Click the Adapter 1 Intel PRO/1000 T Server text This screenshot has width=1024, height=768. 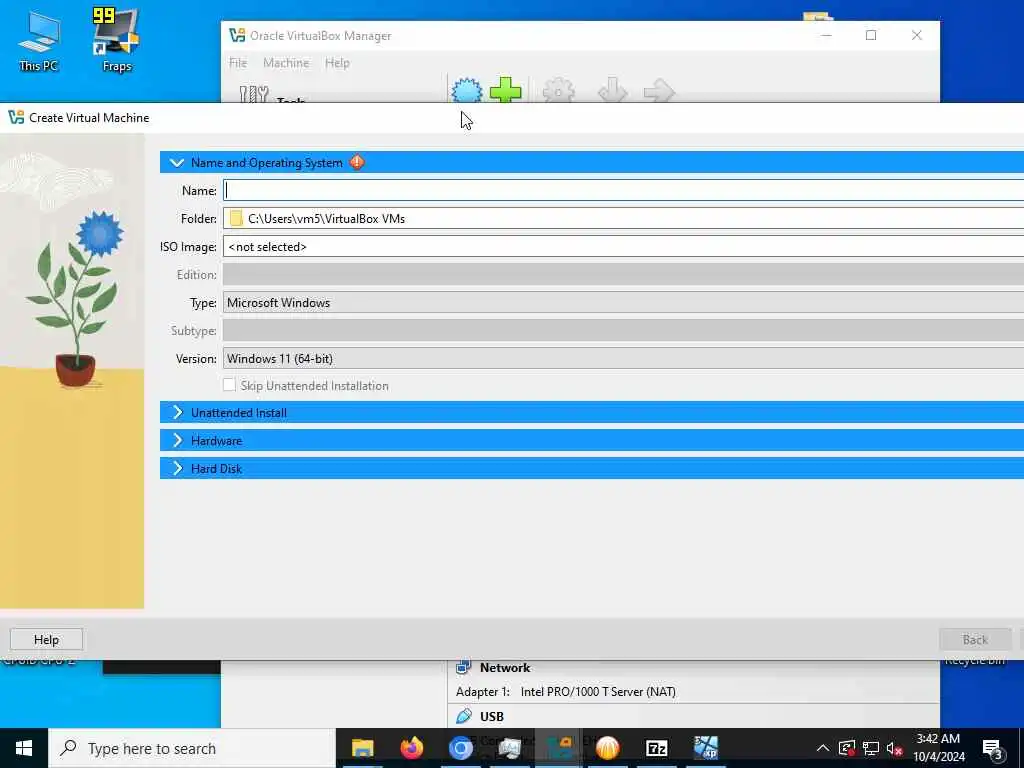(566, 692)
